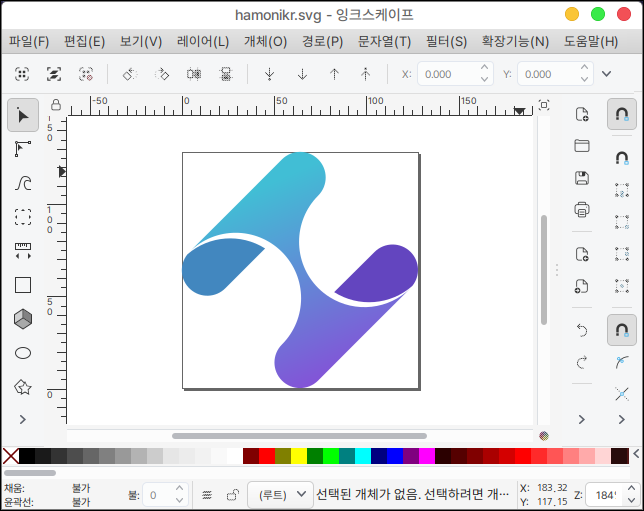Expand the tool controls overflow chevron
The image size is (644, 511).
pyautogui.click(x=606, y=74)
